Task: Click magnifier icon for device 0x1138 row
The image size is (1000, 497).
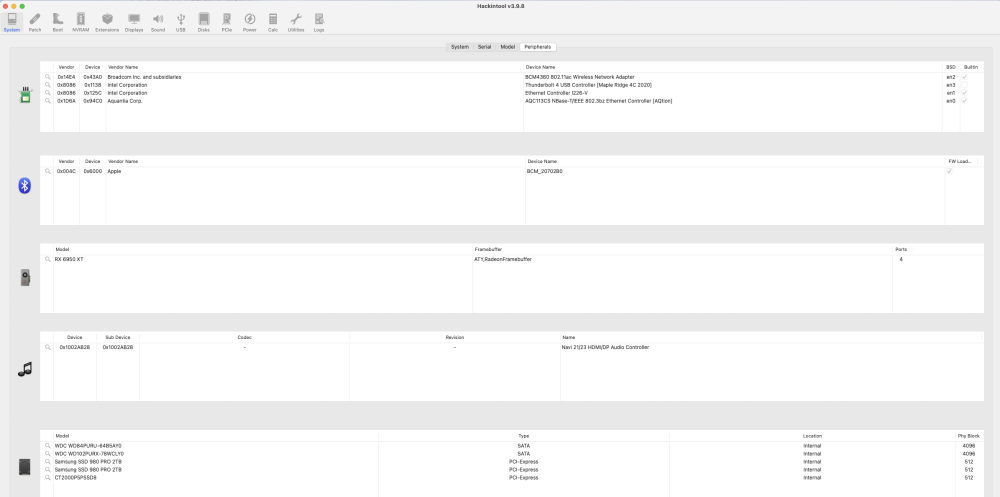Action: click(47, 85)
